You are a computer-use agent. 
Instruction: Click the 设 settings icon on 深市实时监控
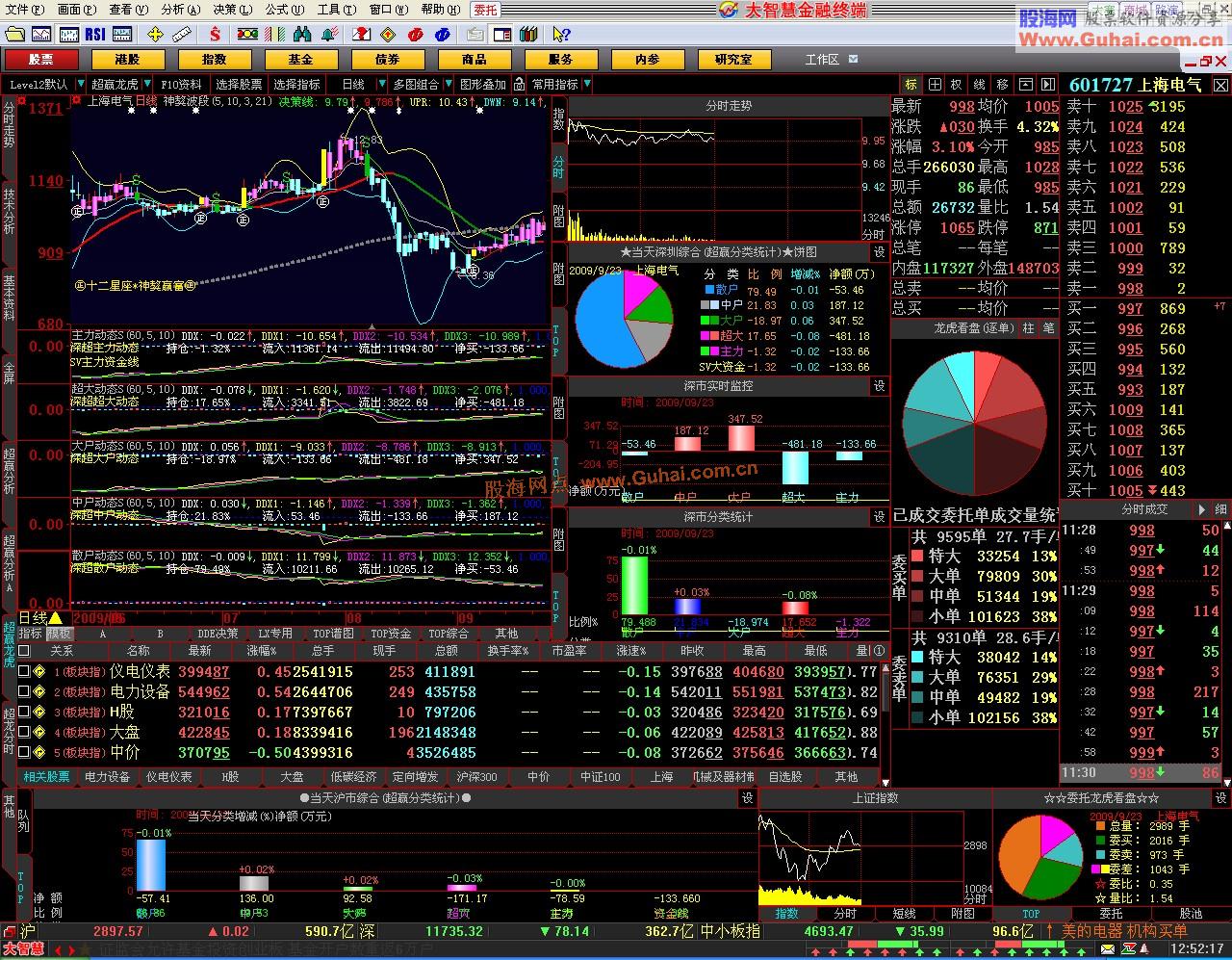tap(879, 386)
